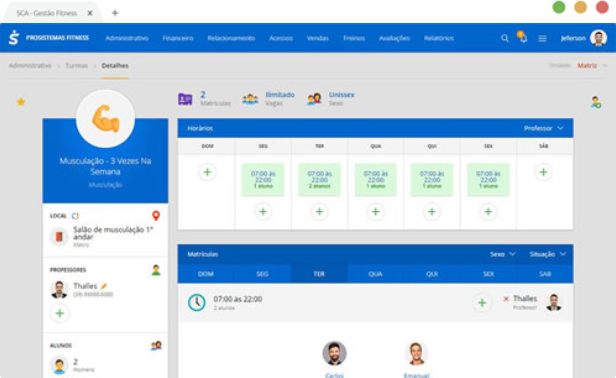Add another schedule under QUI

(x=432, y=212)
